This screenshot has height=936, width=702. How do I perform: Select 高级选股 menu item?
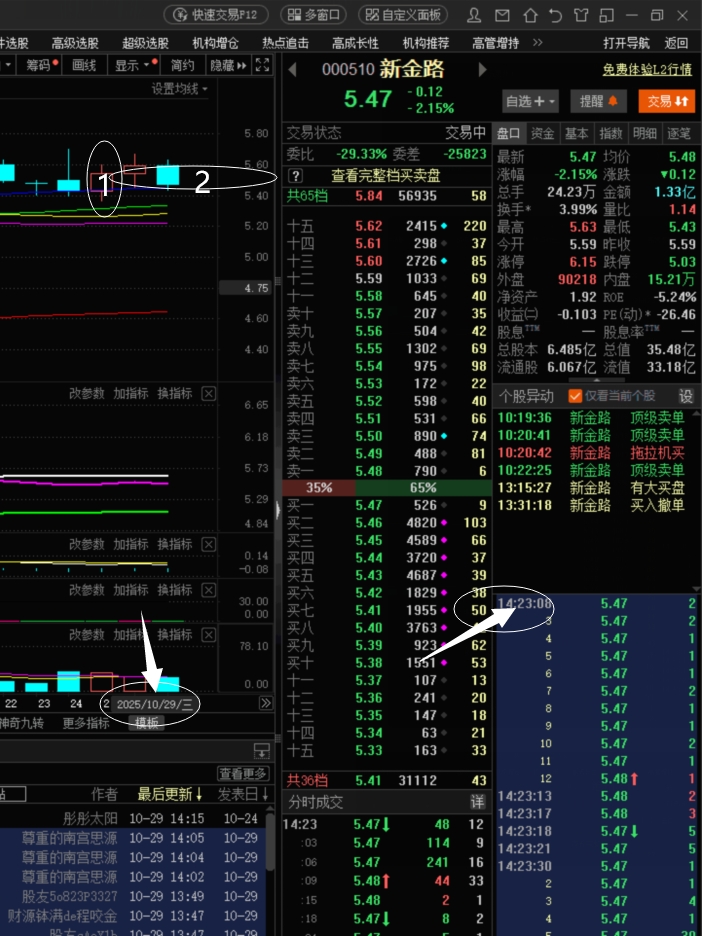click(x=75, y=43)
